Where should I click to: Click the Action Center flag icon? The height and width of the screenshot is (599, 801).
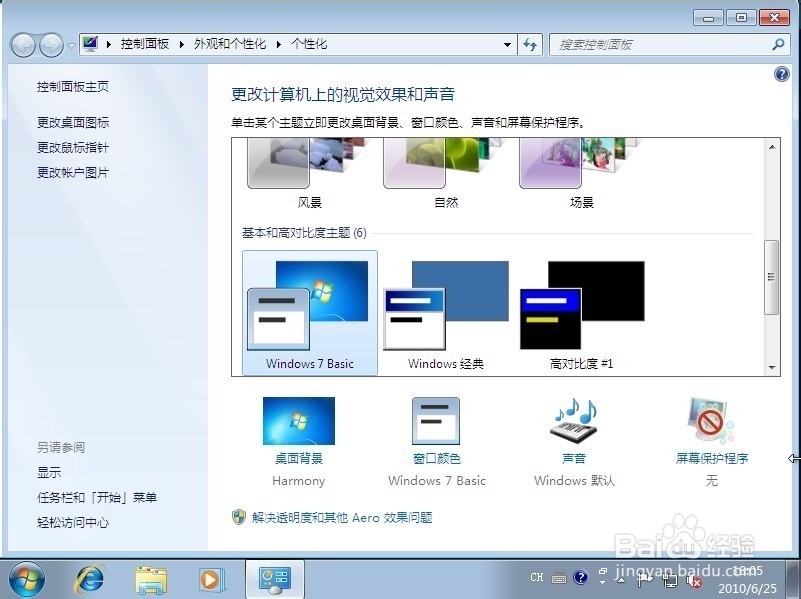(x=645, y=579)
